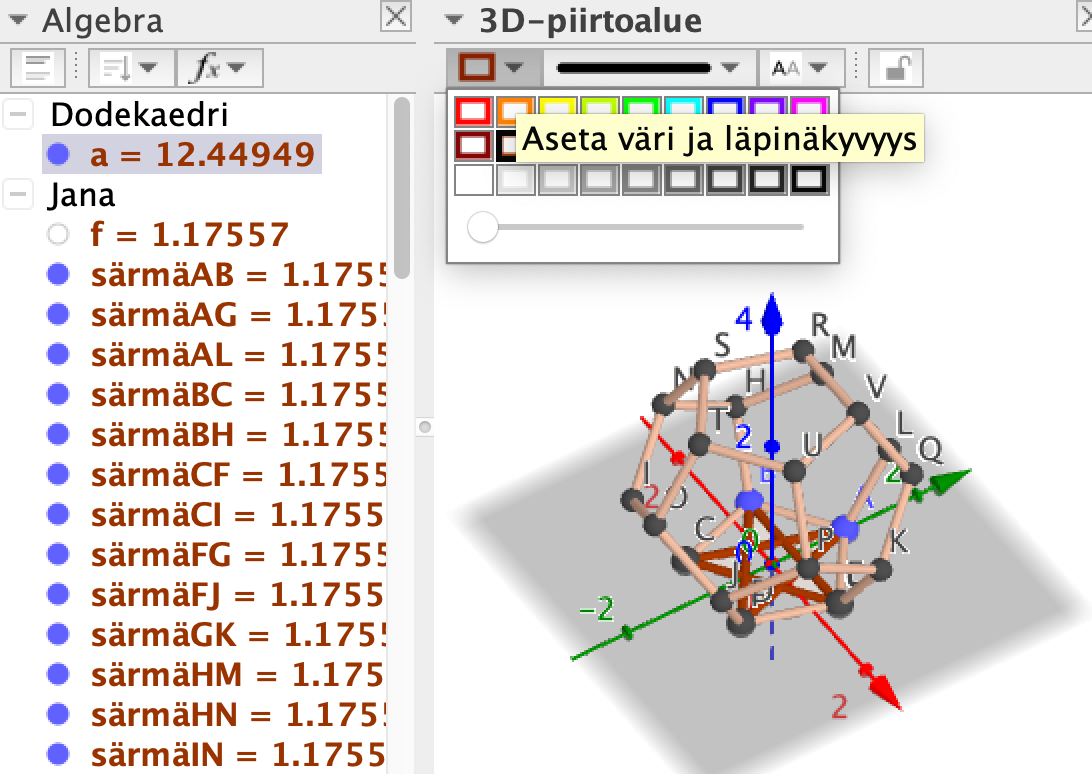The image size is (1092, 774).
Task: Click the lock object padlock icon
Action: pyautogui.click(x=895, y=68)
